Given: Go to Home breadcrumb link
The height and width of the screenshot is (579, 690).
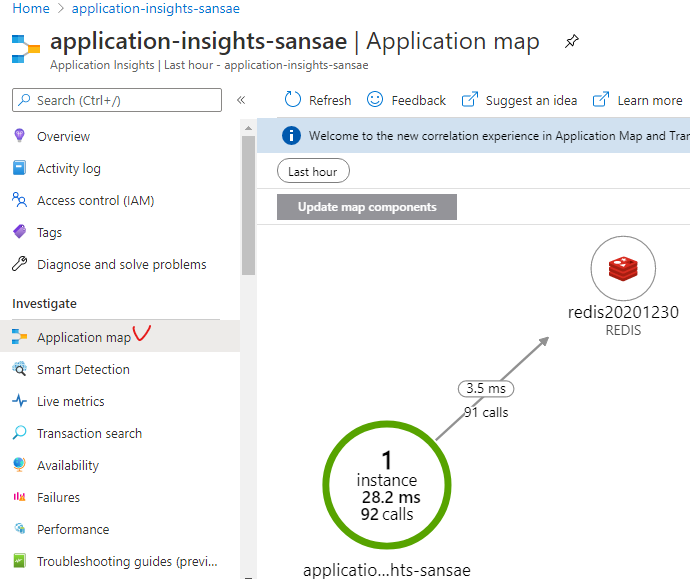Looking at the screenshot, I should [31, 8].
